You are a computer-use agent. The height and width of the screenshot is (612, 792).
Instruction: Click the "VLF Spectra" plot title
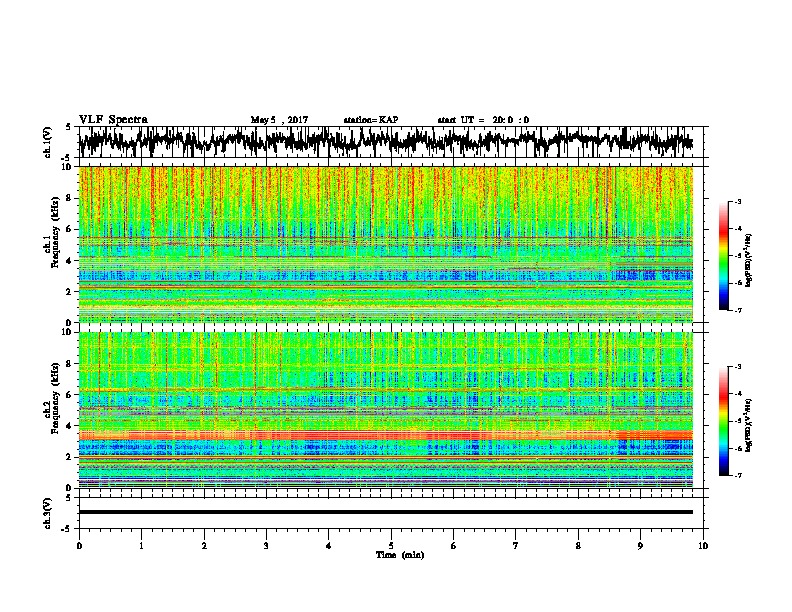pos(113,120)
